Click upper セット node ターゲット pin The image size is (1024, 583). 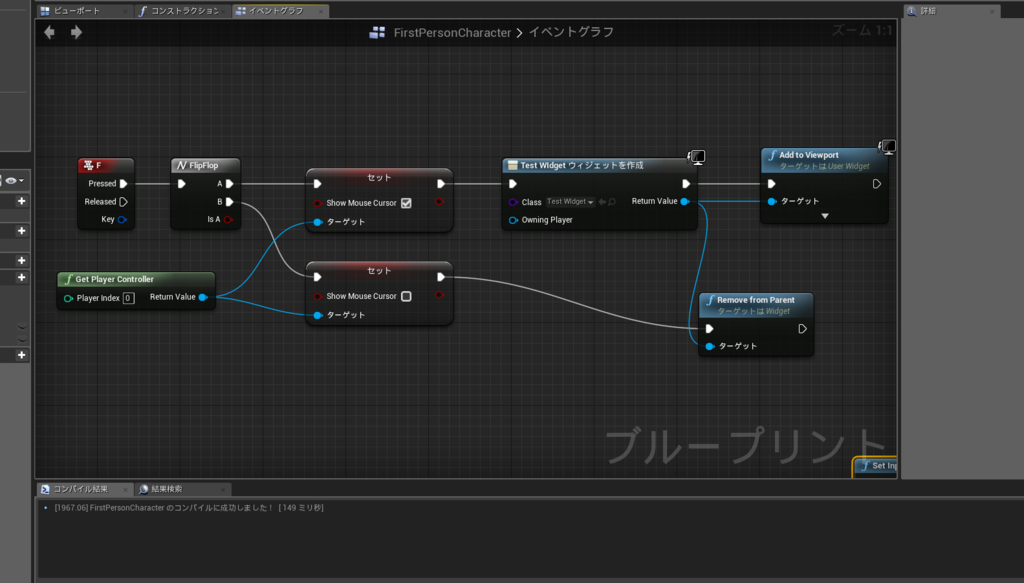(318, 222)
